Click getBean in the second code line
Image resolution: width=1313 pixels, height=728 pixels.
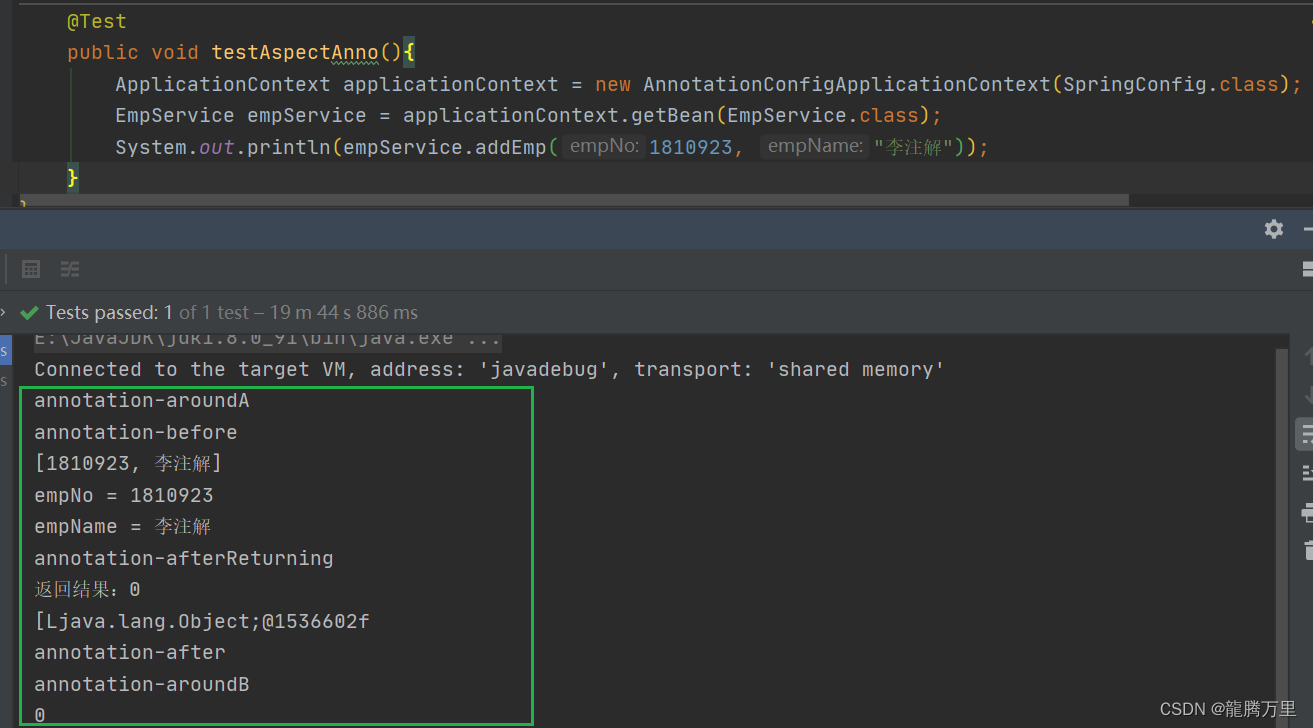tap(672, 116)
